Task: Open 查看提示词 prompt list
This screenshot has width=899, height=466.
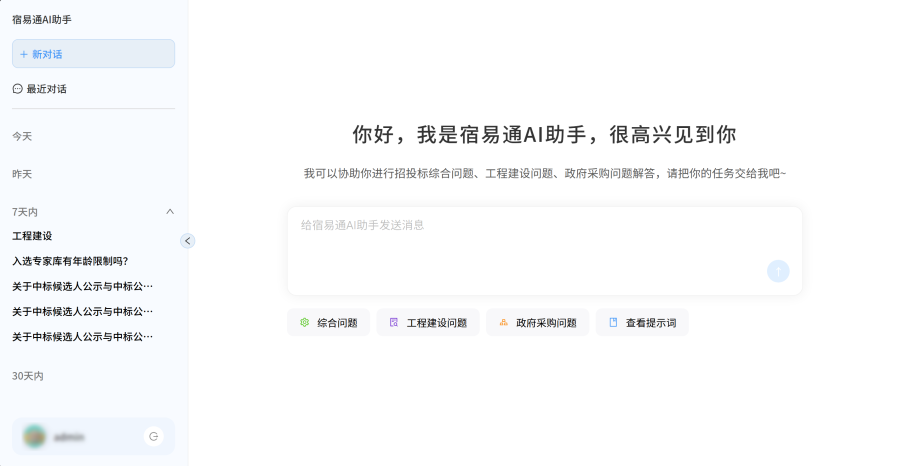Action: pyautogui.click(x=642, y=323)
